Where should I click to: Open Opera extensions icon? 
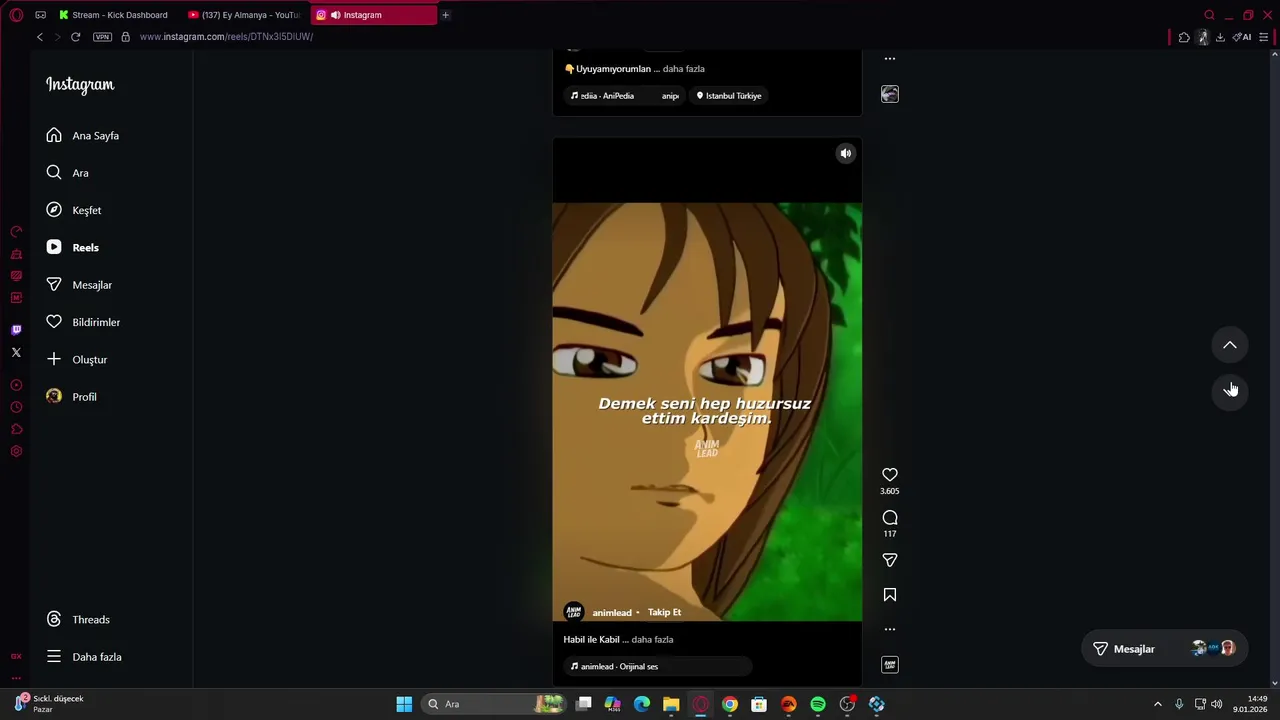(x=1184, y=37)
